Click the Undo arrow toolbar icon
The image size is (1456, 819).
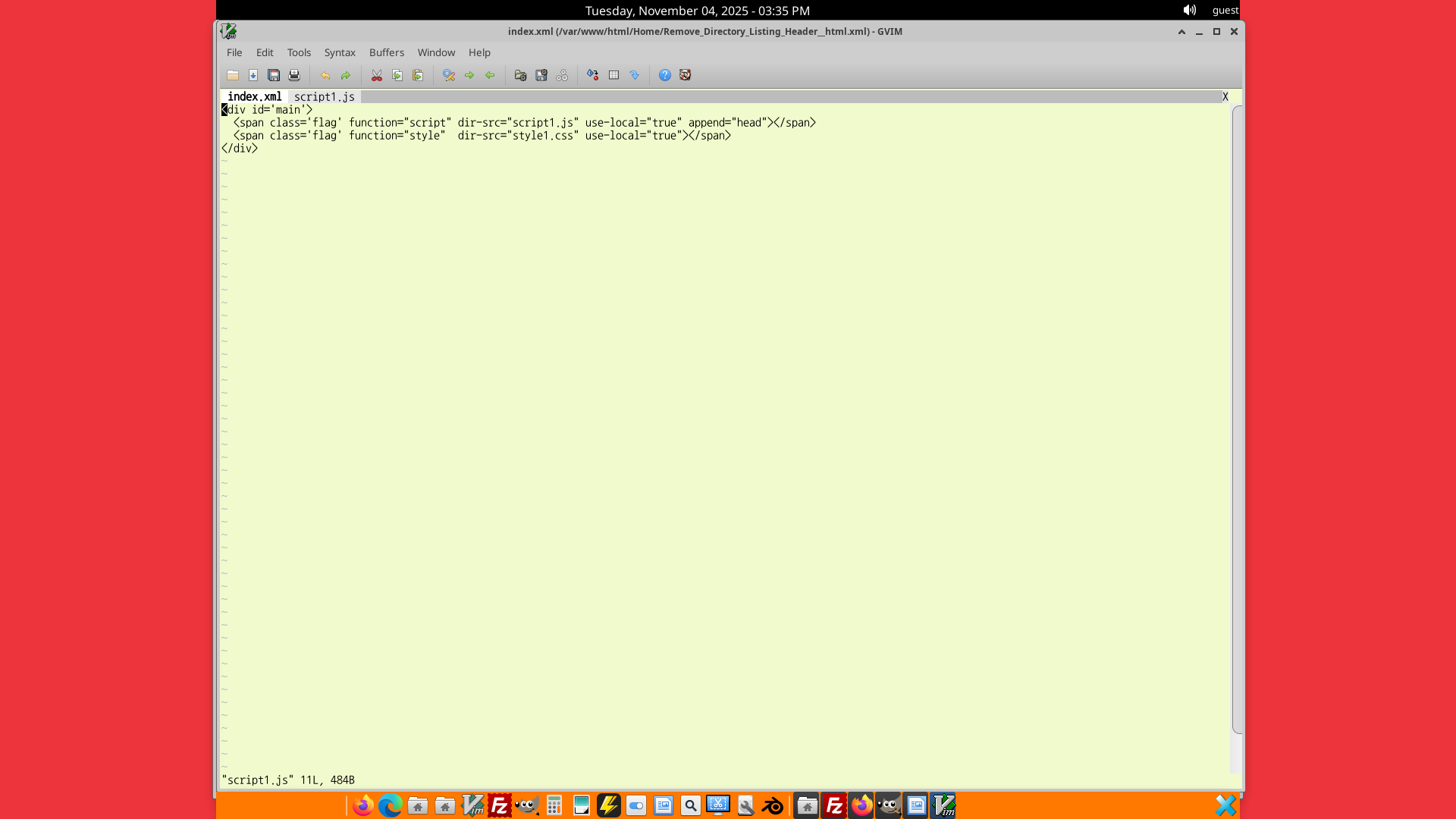pos(325,75)
